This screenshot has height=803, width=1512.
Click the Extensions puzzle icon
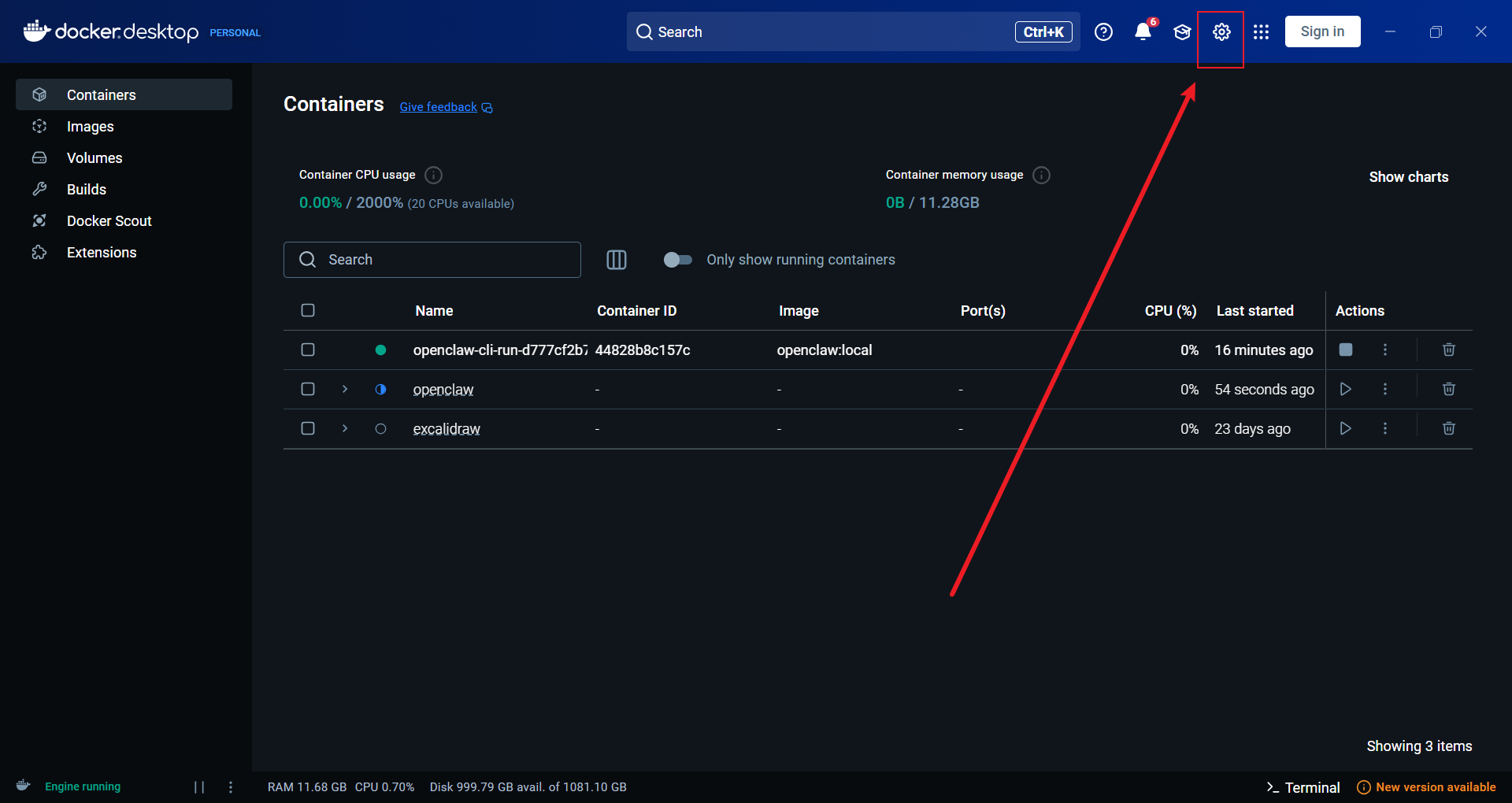click(x=39, y=252)
